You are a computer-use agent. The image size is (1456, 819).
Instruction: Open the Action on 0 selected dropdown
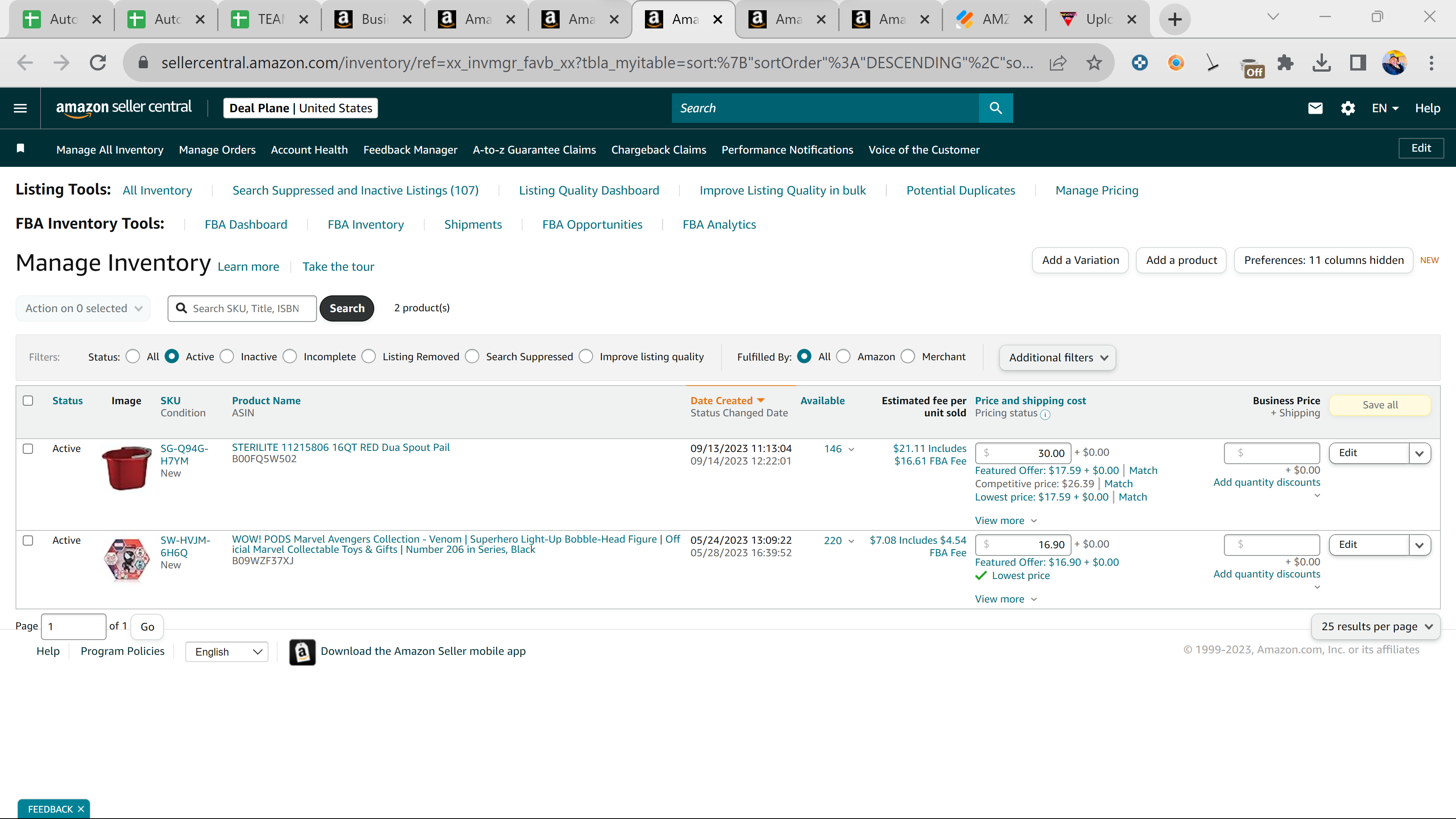[x=83, y=309]
